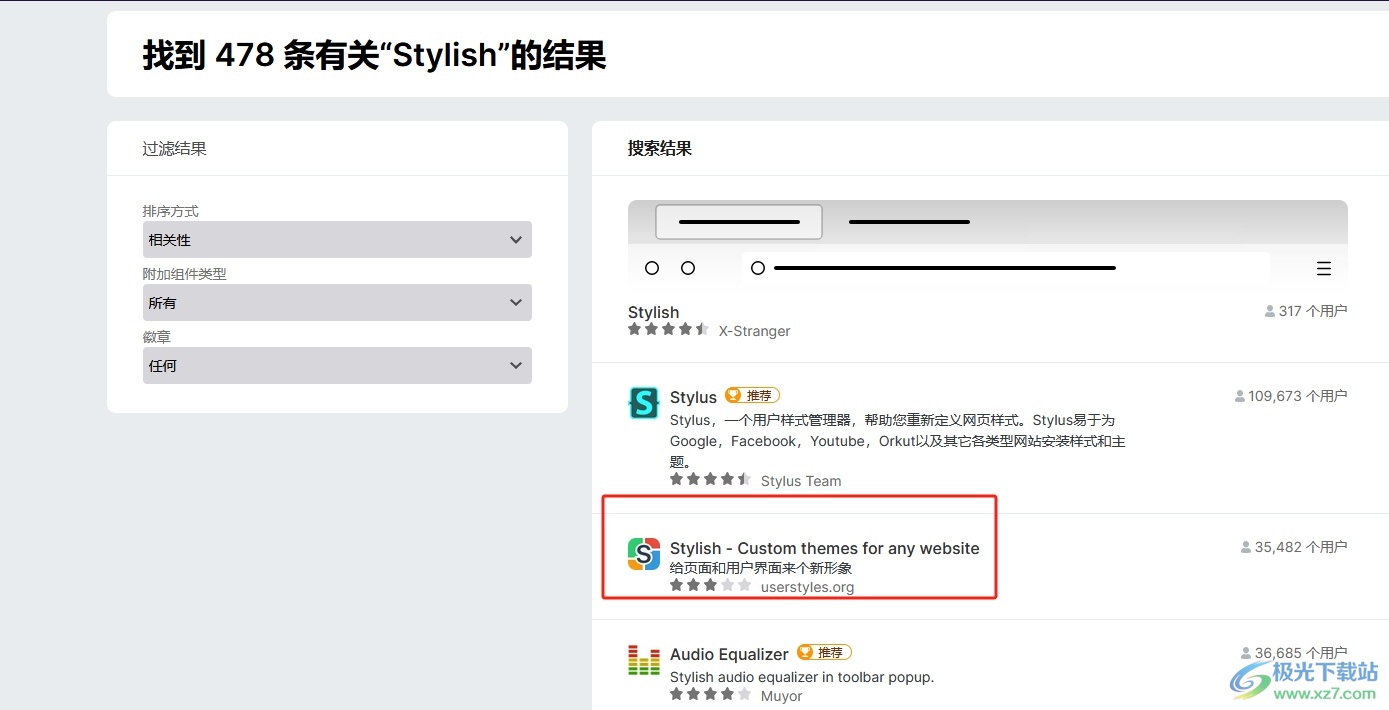Click the 给页面和用户界面来个新形象 description

pos(761,568)
